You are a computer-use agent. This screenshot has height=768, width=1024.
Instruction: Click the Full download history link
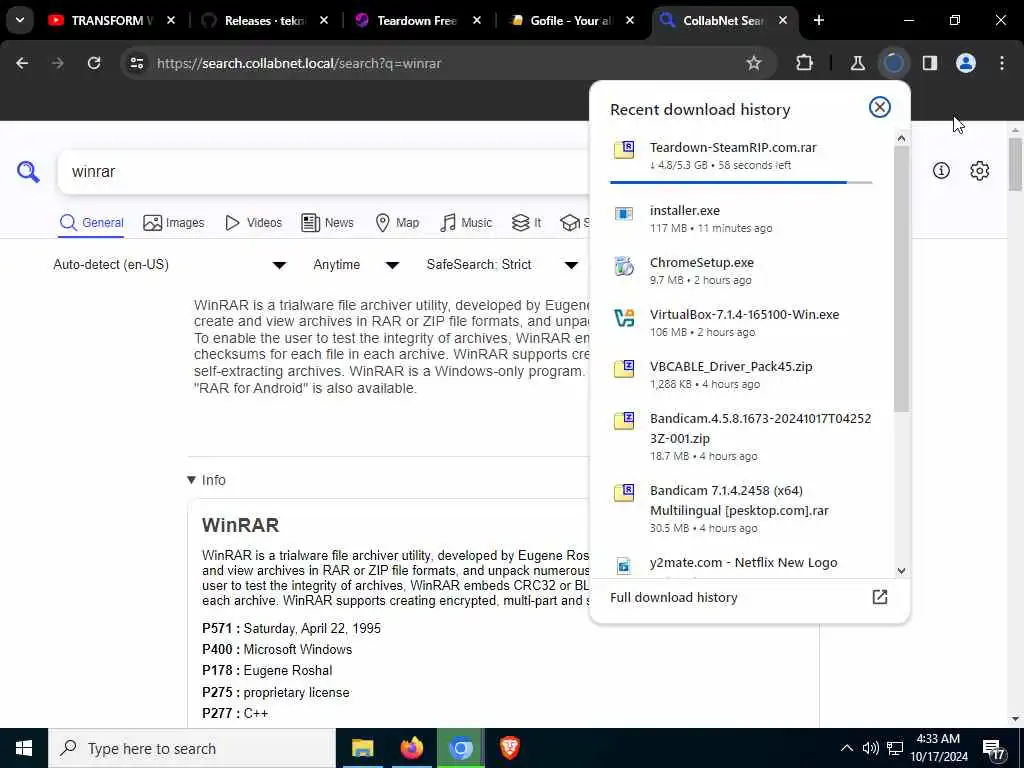tap(673, 598)
